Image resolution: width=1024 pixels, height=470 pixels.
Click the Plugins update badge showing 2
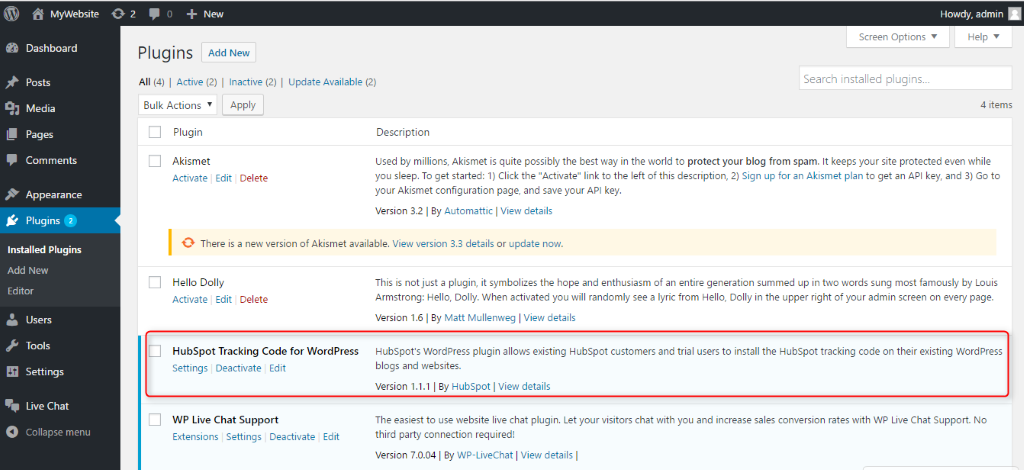pyautogui.click(x=71, y=221)
